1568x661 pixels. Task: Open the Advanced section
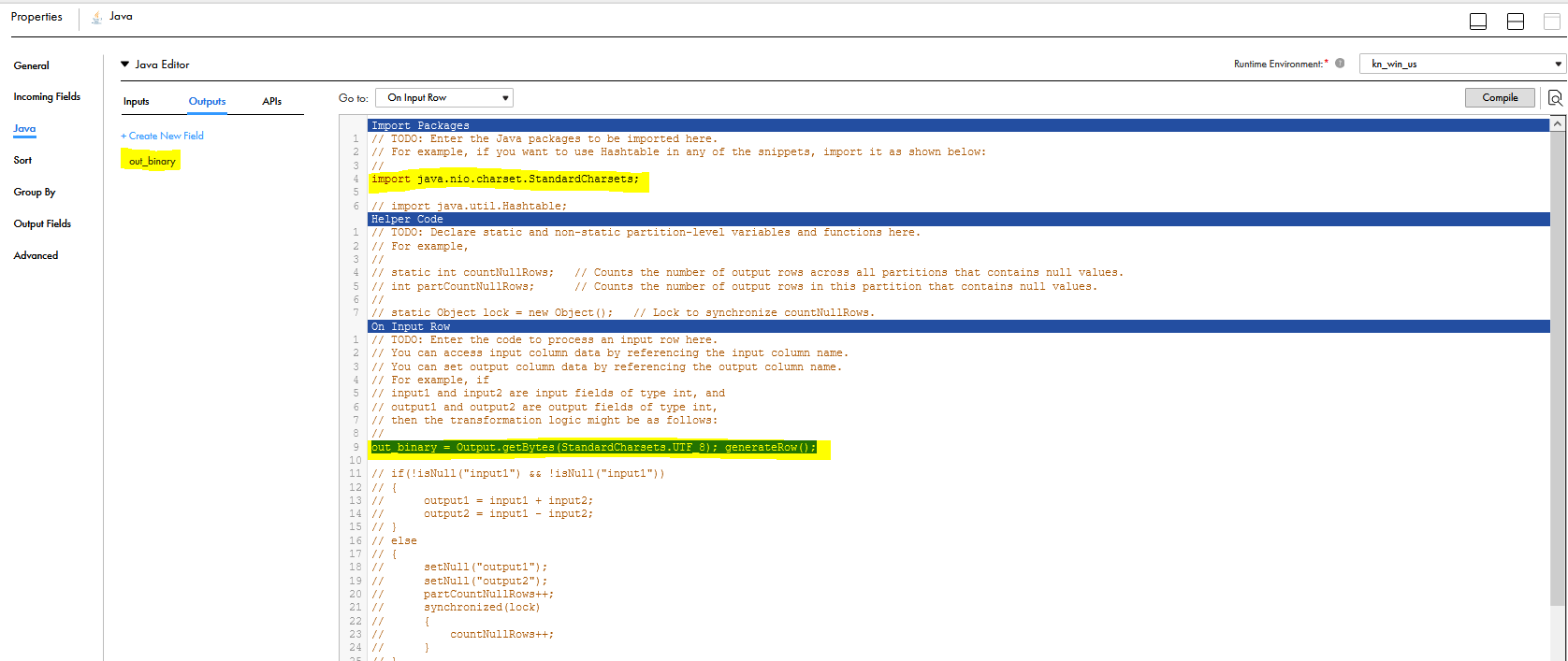(36, 255)
